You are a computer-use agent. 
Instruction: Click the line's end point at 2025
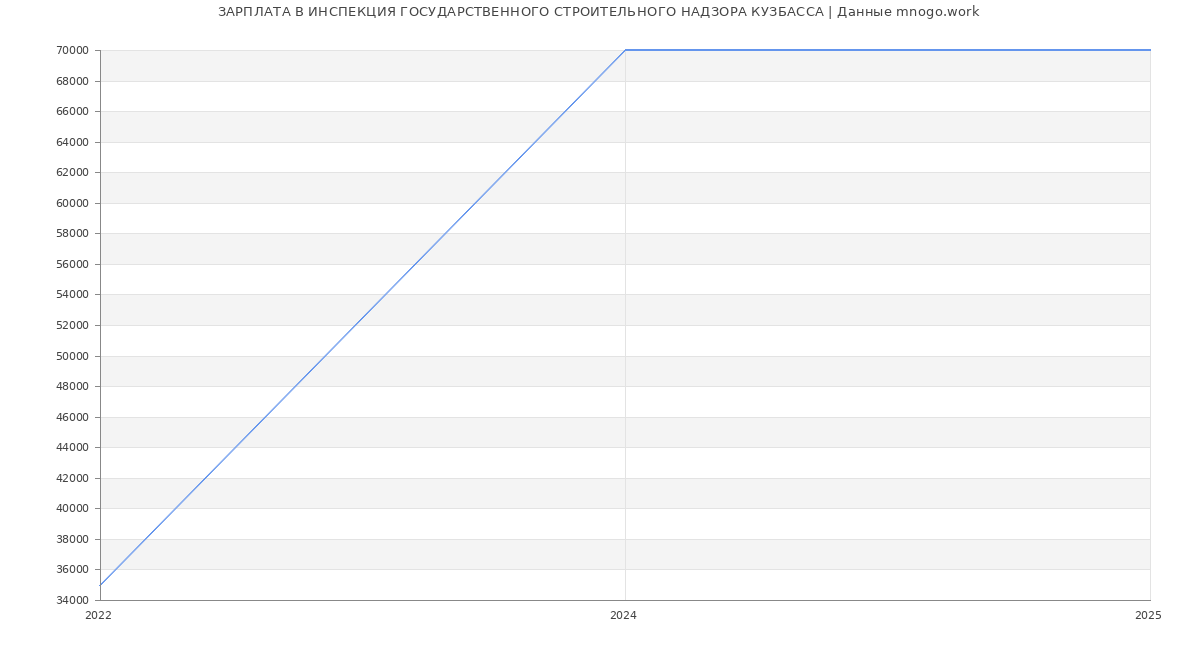1150,50
